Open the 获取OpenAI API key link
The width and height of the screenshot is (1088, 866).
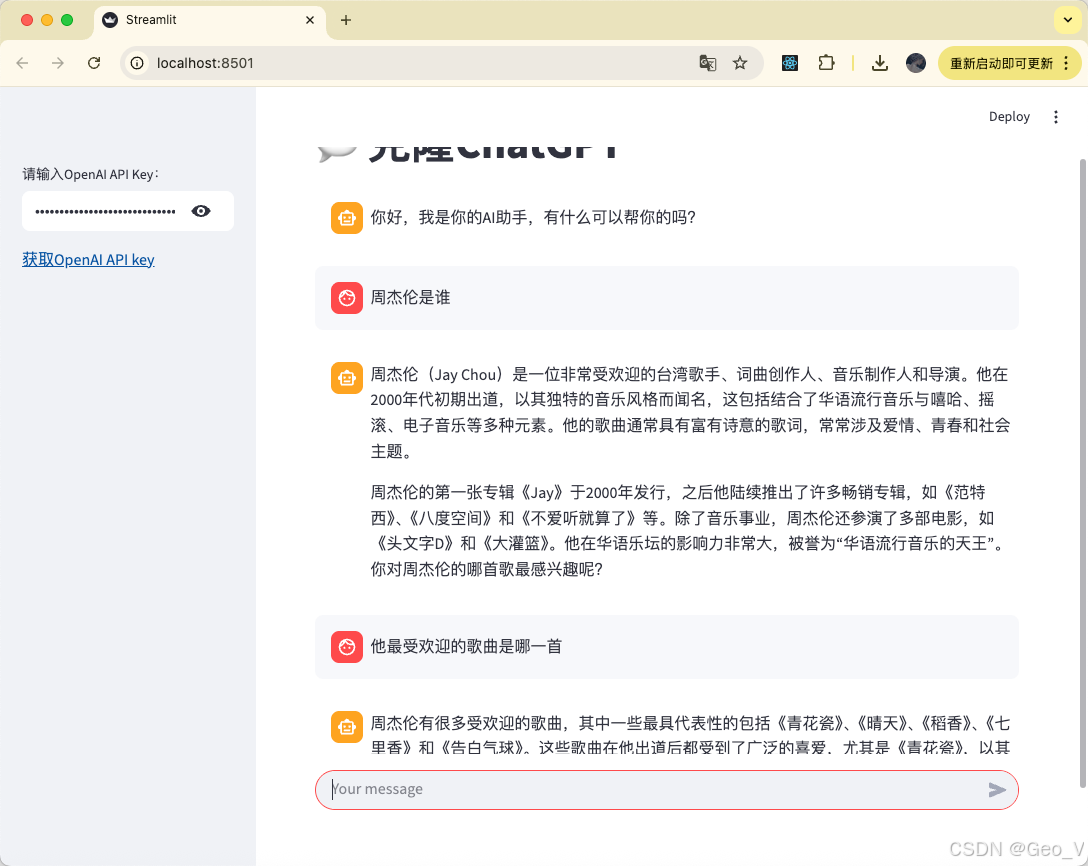pyautogui.click(x=88, y=259)
